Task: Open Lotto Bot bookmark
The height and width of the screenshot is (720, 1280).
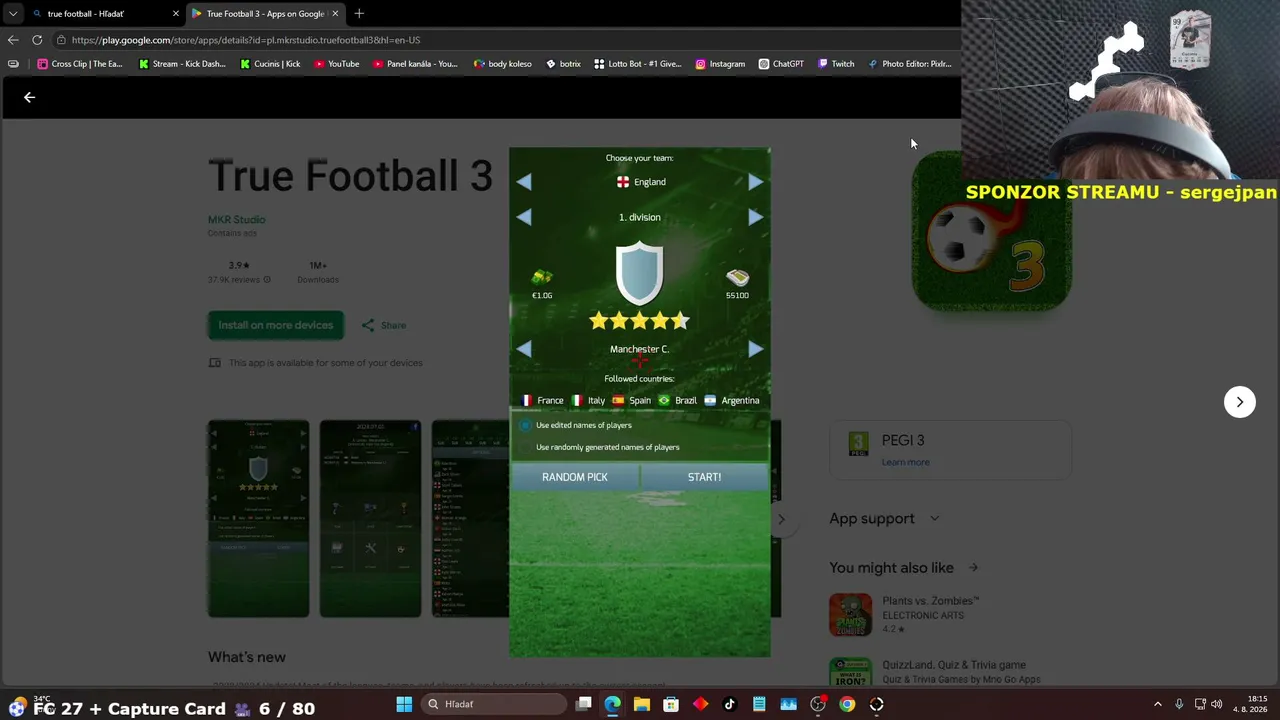Action: click(638, 64)
